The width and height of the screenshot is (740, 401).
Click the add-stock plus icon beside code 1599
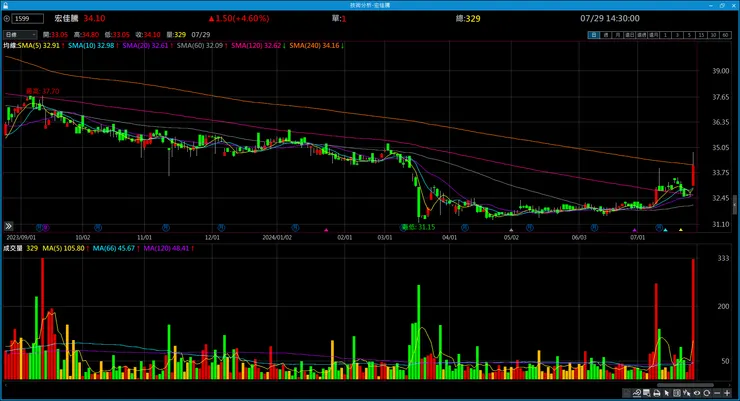(x=7, y=18)
